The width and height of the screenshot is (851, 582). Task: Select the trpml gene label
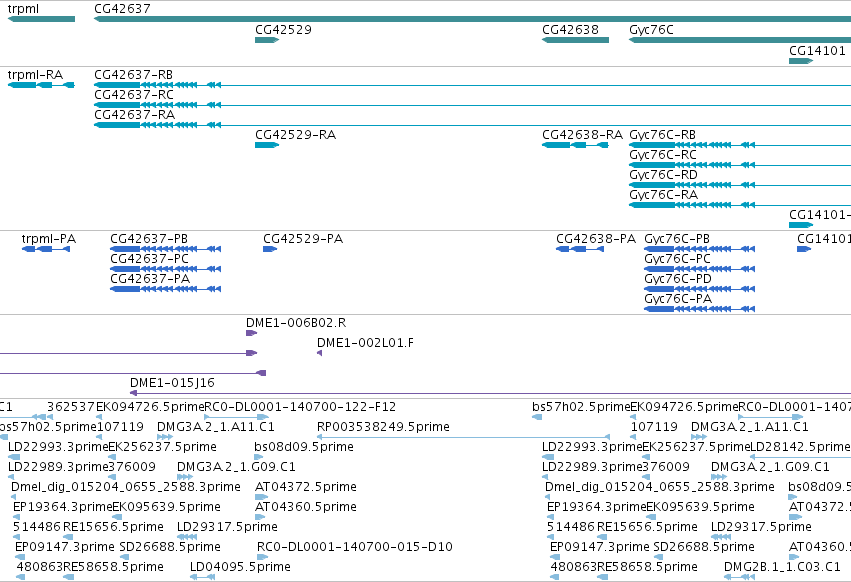[23, 9]
